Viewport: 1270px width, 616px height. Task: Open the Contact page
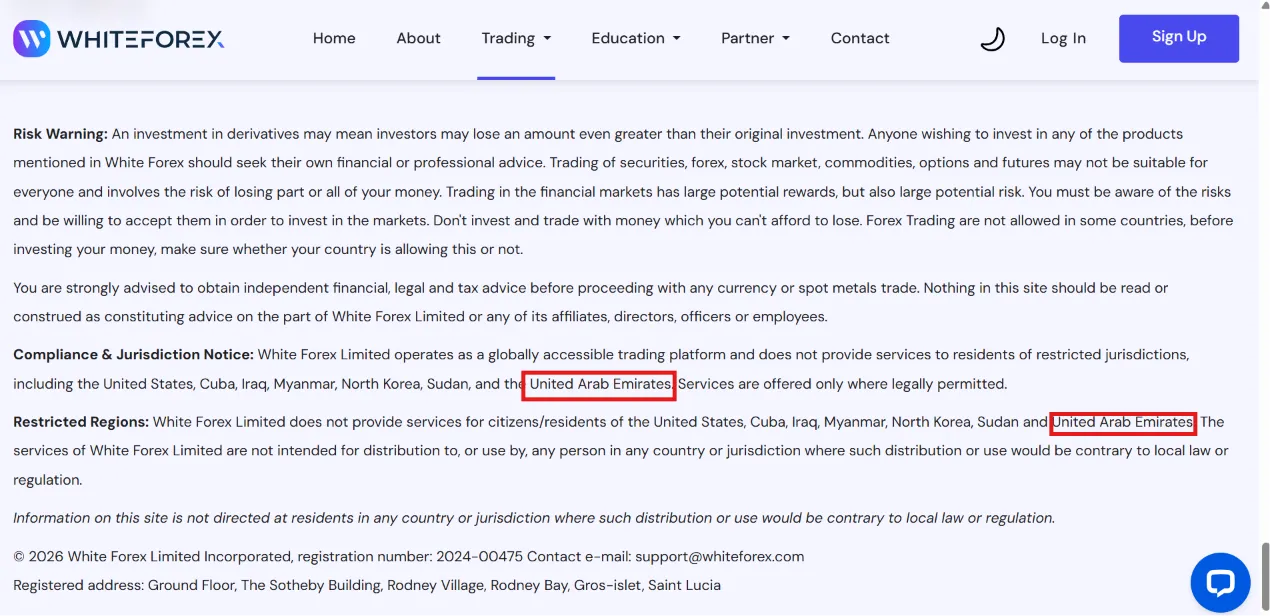tap(860, 38)
